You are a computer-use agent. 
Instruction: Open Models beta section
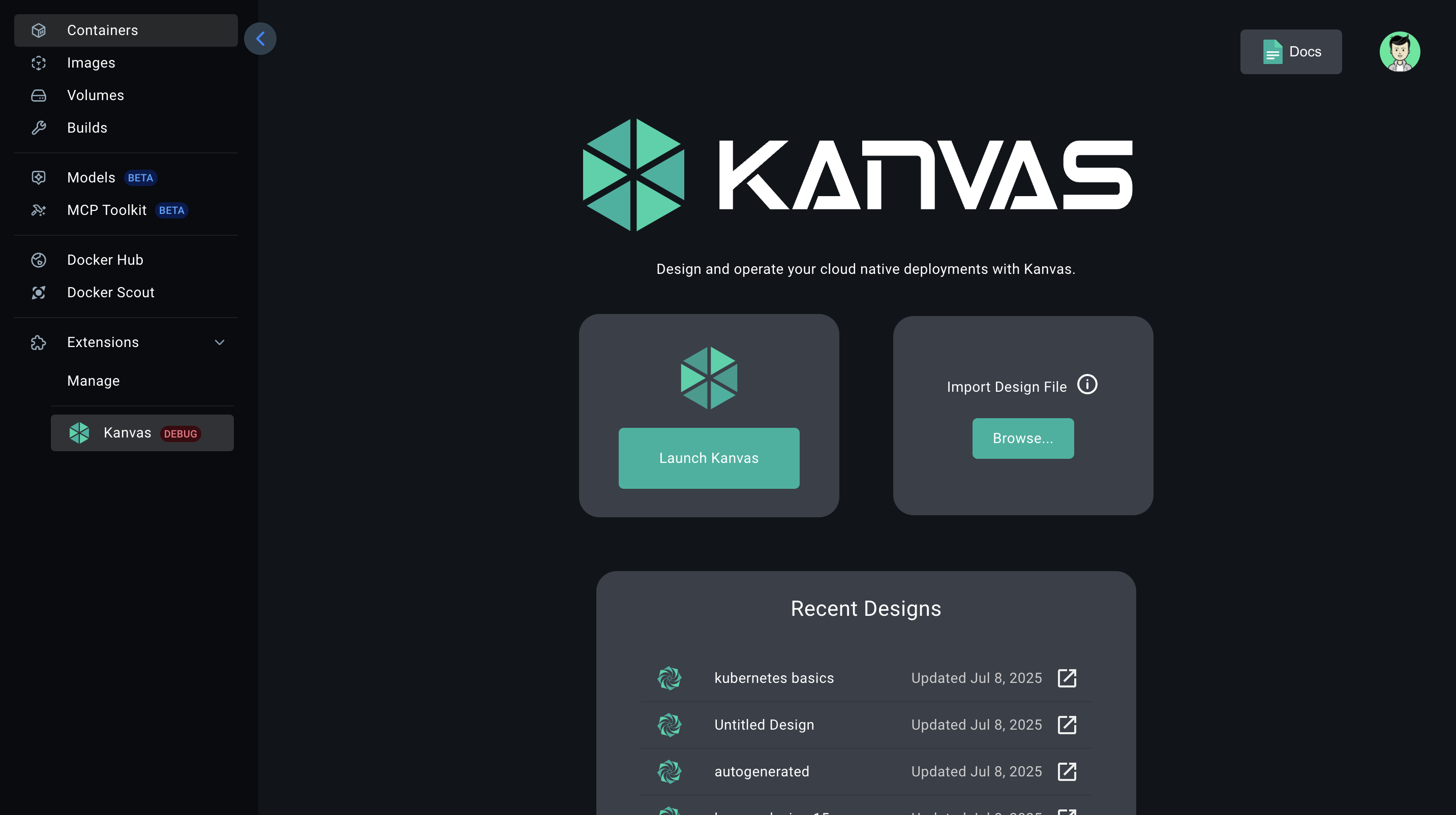pyautogui.click(x=91, y=178)
